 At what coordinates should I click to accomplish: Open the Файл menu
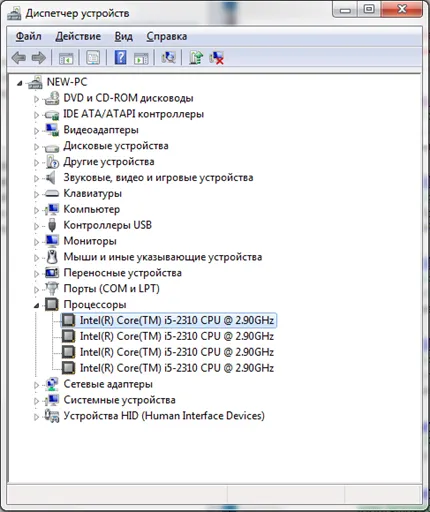[x=29, y=36]
